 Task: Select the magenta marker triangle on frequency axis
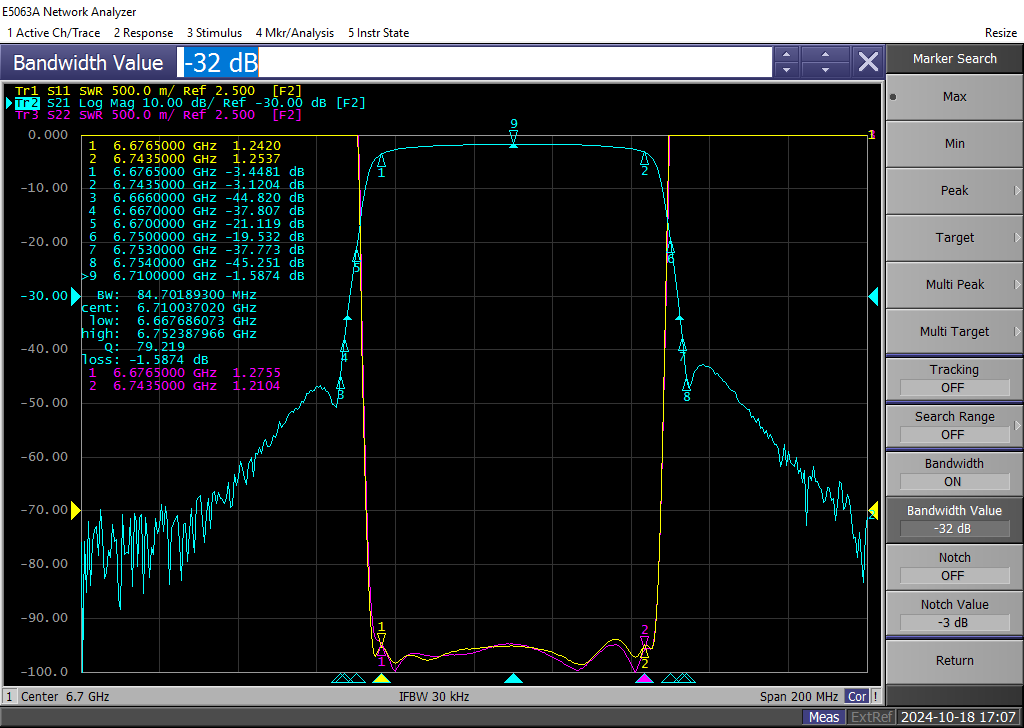(x=645, y=679)
